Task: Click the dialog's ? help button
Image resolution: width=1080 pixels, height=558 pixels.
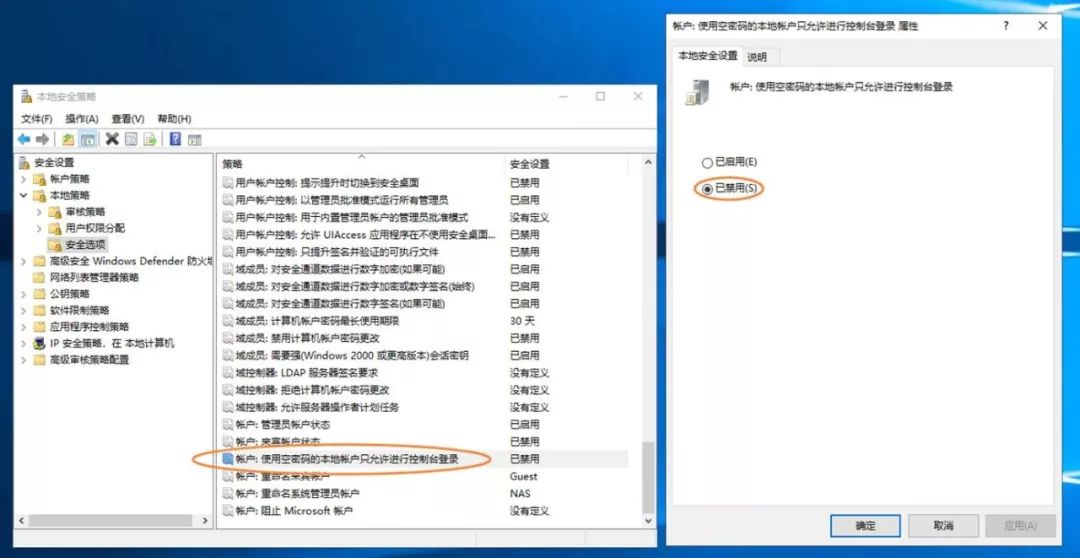Action: pos(1006,25)
